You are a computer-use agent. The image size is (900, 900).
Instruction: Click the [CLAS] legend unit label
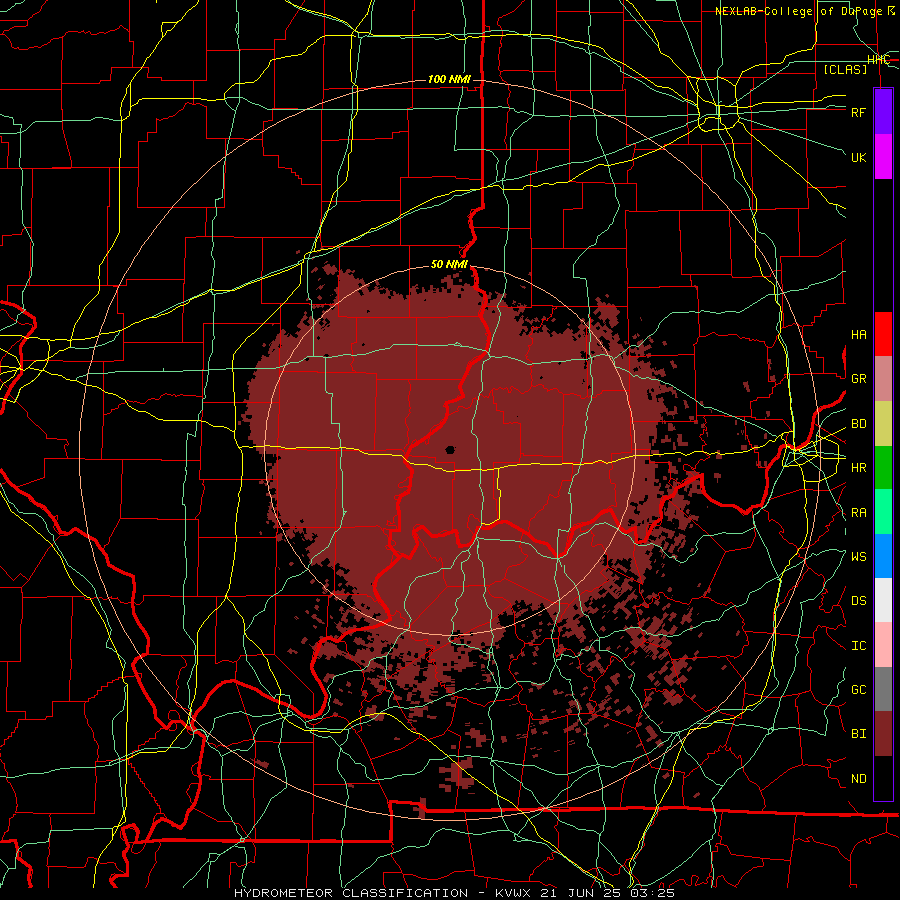click(x=845, y=69)
